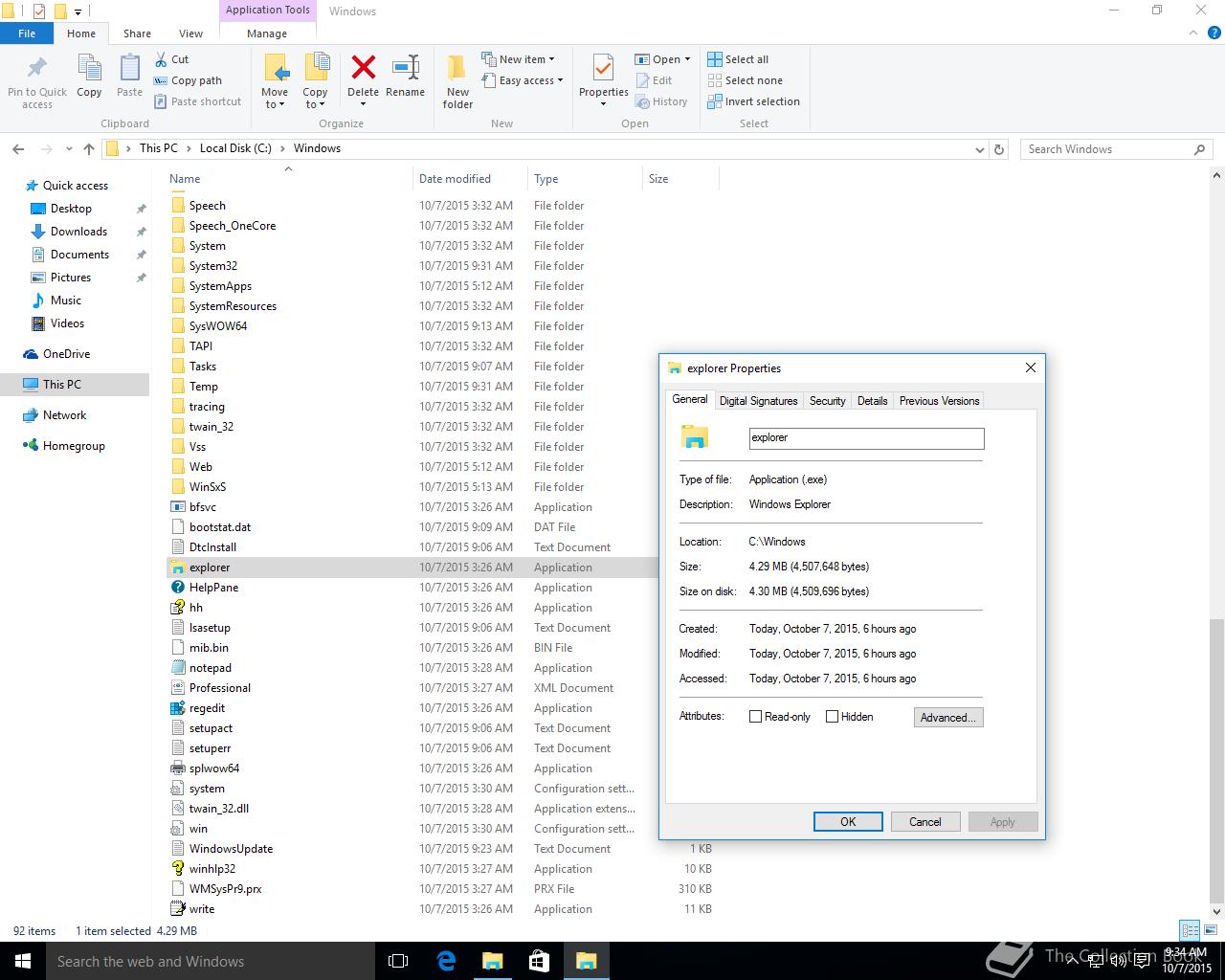The height and width of the screenshot is (980, 1225).
Task: Expand the Open dropdown arrow
Action: 687,59
